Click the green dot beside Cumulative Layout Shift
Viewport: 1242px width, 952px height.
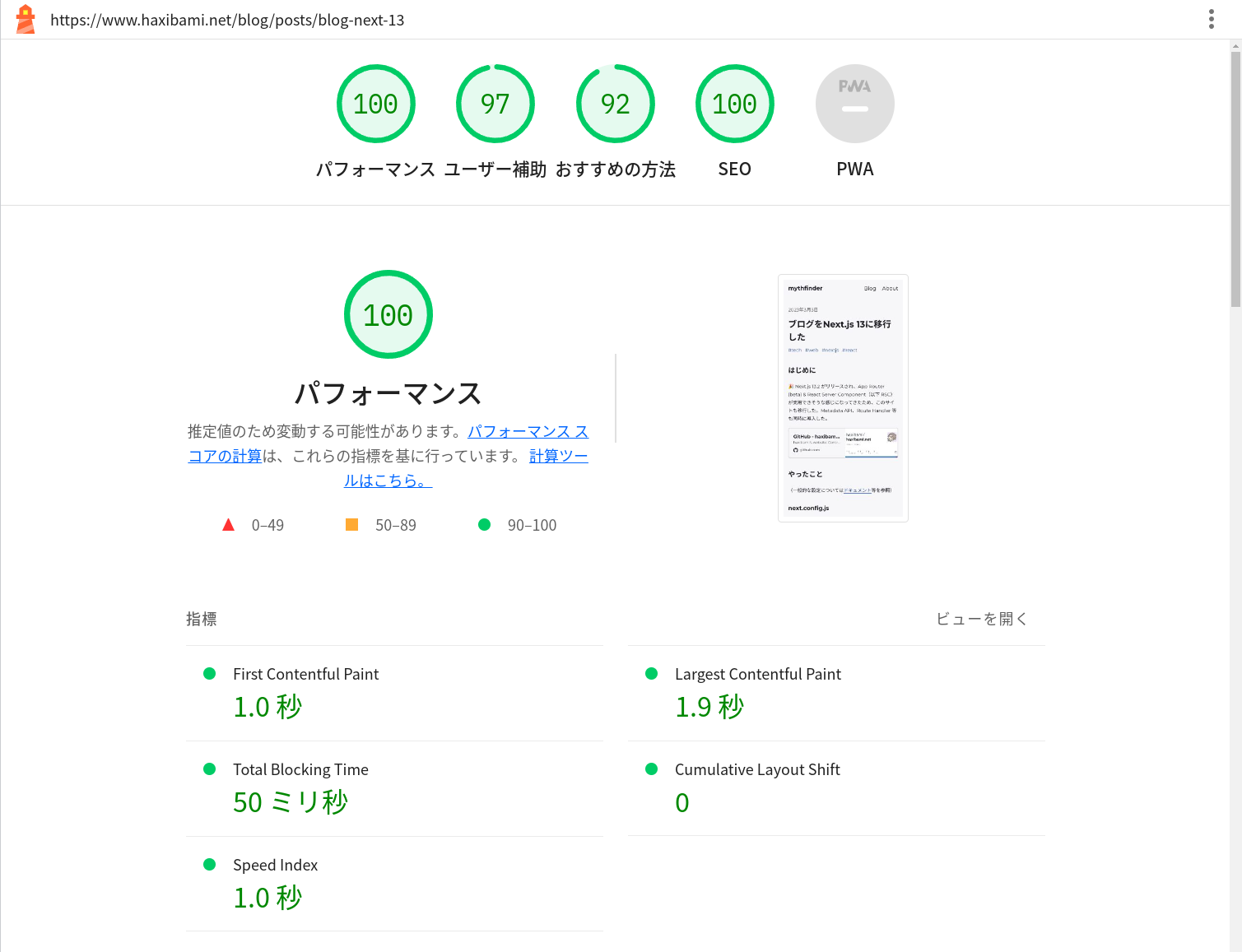[x=650, y=769]
